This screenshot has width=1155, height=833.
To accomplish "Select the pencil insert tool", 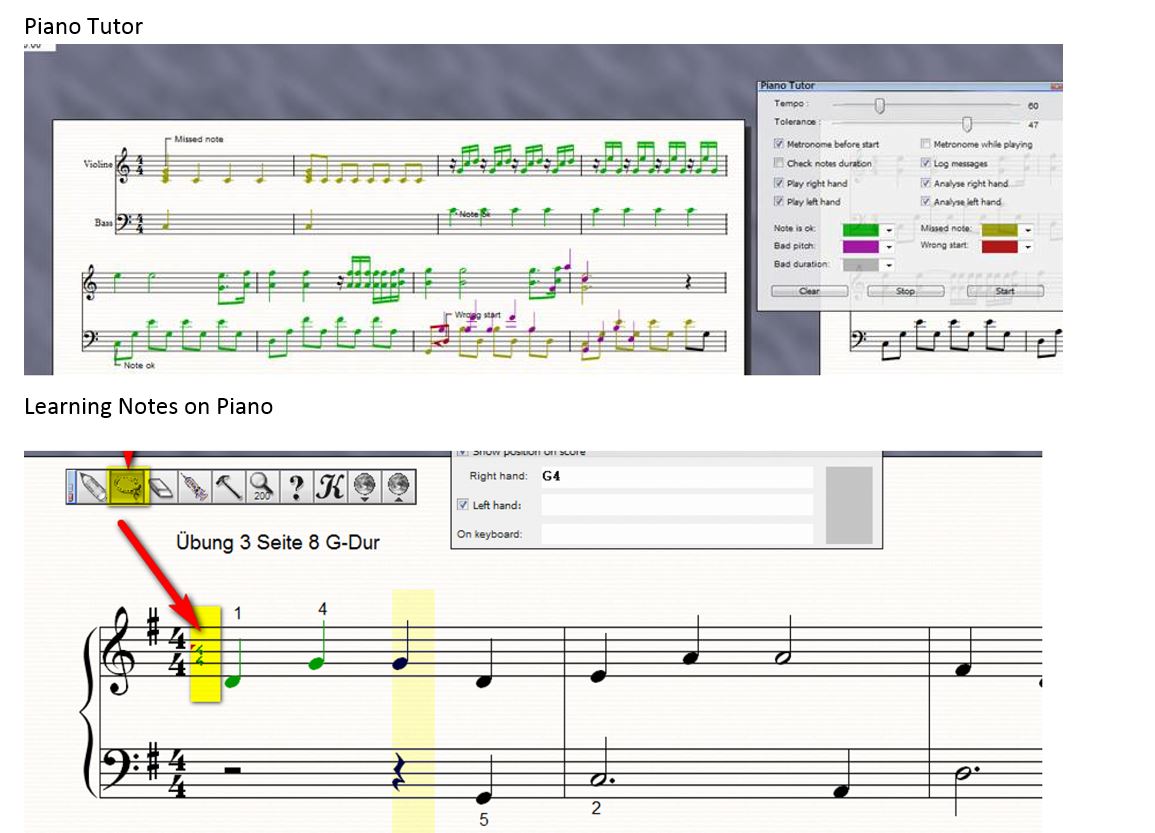I will pos(92,487).
